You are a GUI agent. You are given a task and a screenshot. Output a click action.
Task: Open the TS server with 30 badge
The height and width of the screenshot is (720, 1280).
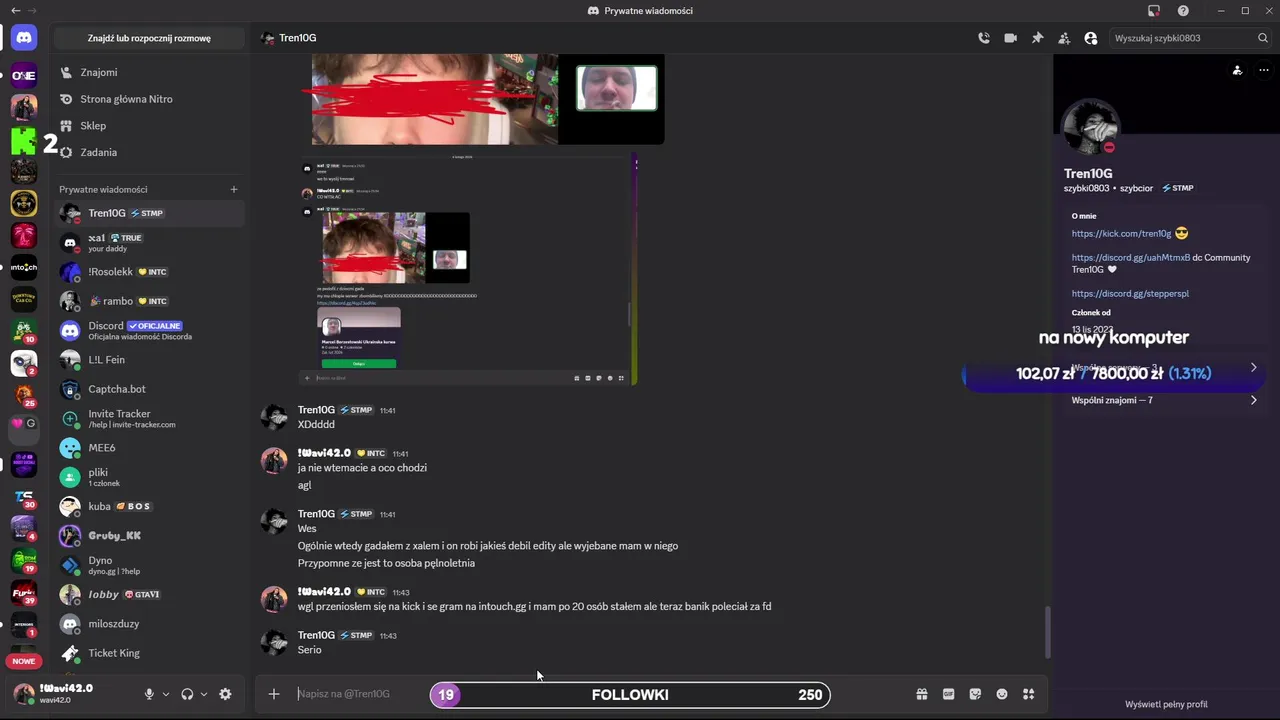24,497
